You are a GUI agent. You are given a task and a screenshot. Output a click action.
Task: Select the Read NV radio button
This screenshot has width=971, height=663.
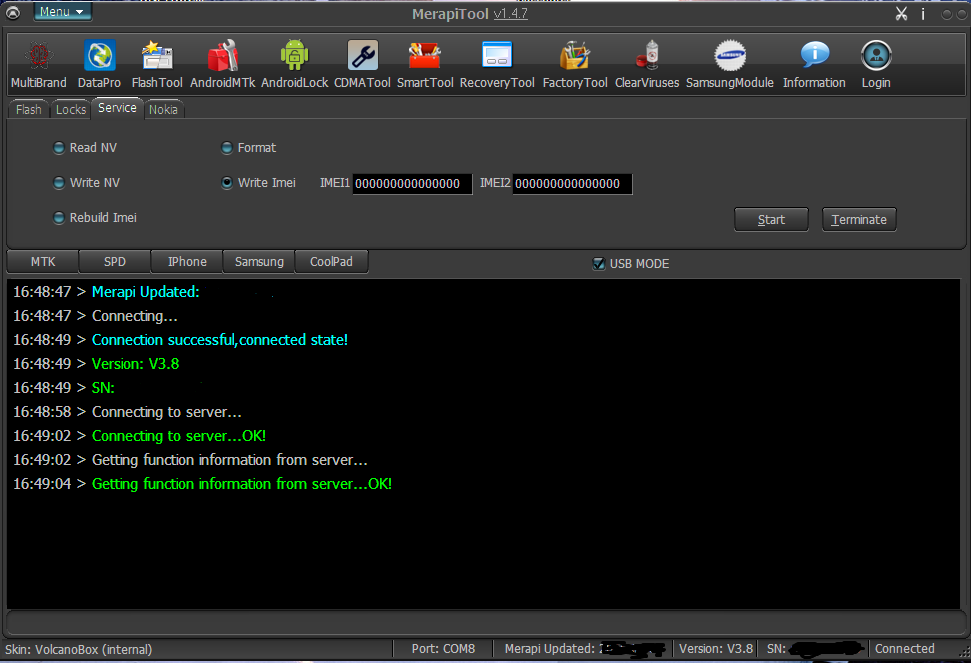point(59,148)
